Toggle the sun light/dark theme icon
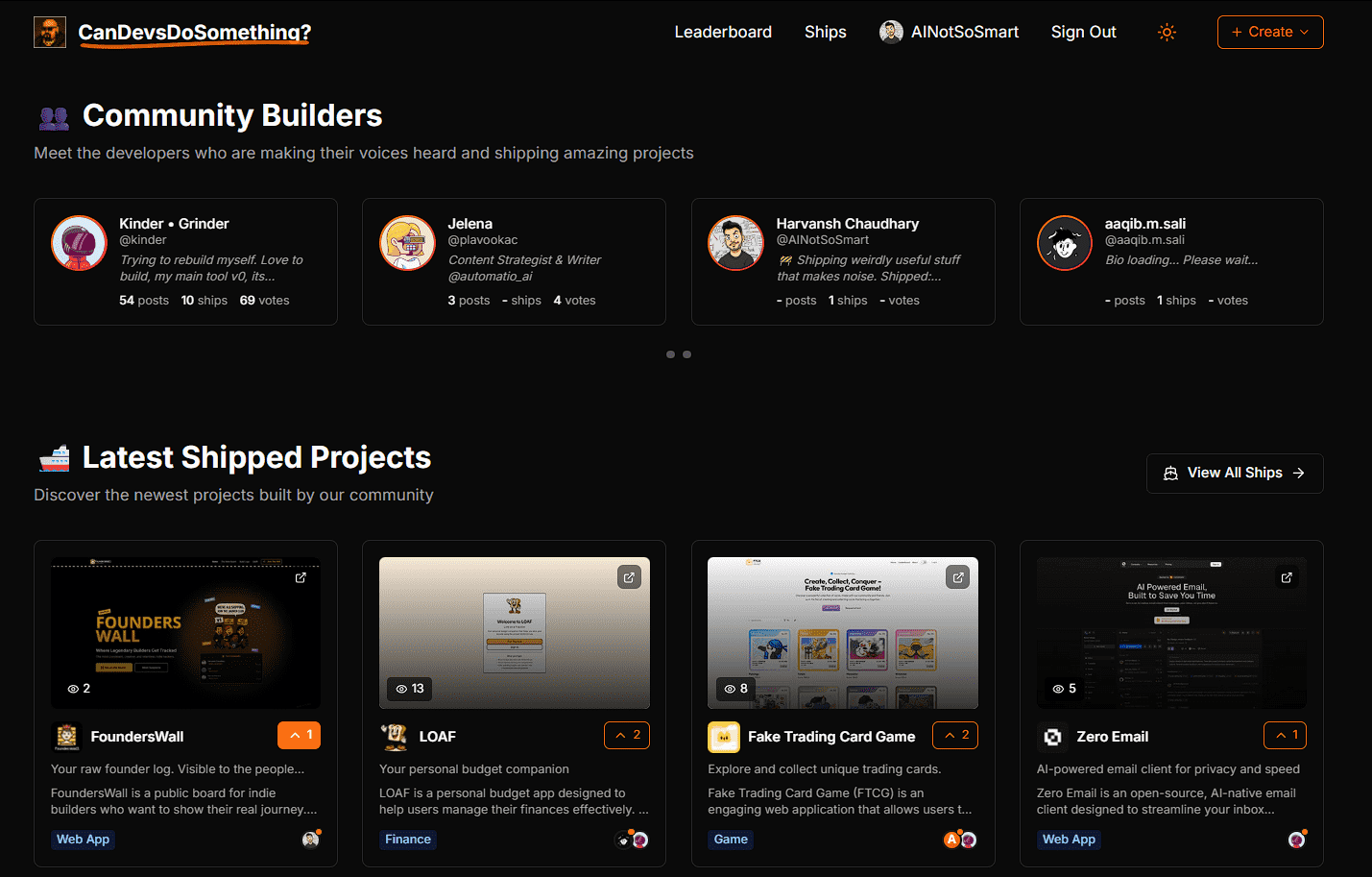The width and height of the screenshot is (1372, 877). tap(1167, 33)
